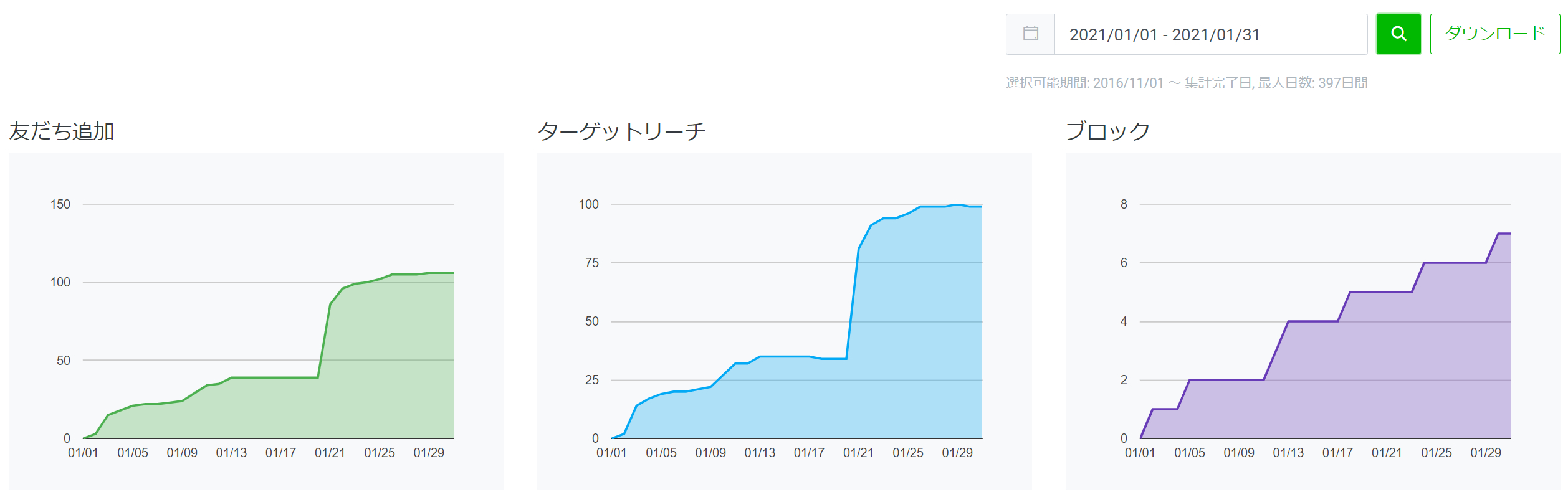Click the 150 y-axis label in 友だち追加 chart
The image size is (1568, 492).
tap(60, 204)
